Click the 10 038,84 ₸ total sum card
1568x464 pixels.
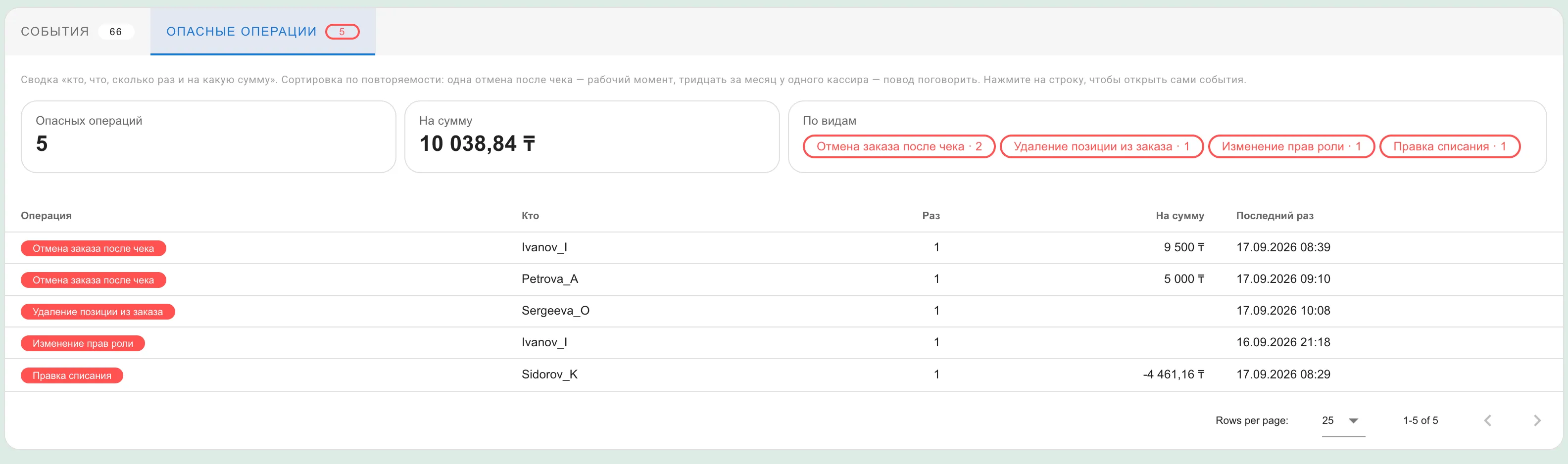(591, 137)
